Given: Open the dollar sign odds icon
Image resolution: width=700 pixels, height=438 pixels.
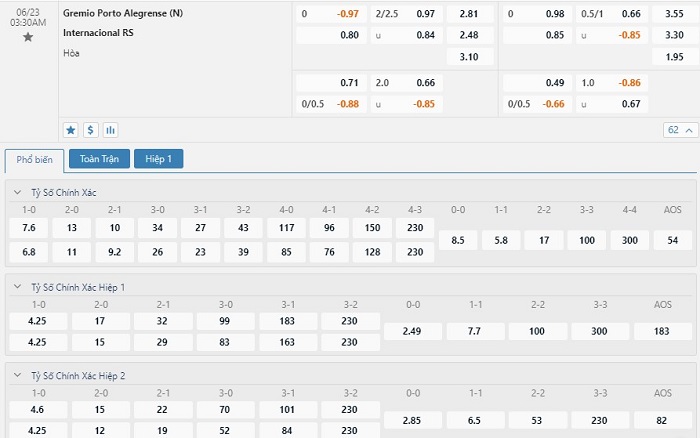Looking at the screenshot, I should pos(91,130).
